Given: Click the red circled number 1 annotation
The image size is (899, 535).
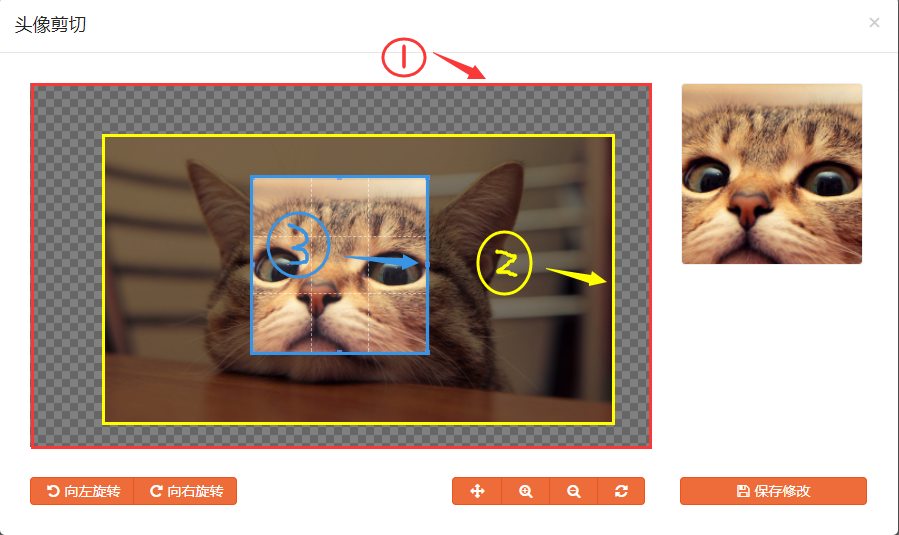Looking at the screenshot, I should click(x=404, y=57).
